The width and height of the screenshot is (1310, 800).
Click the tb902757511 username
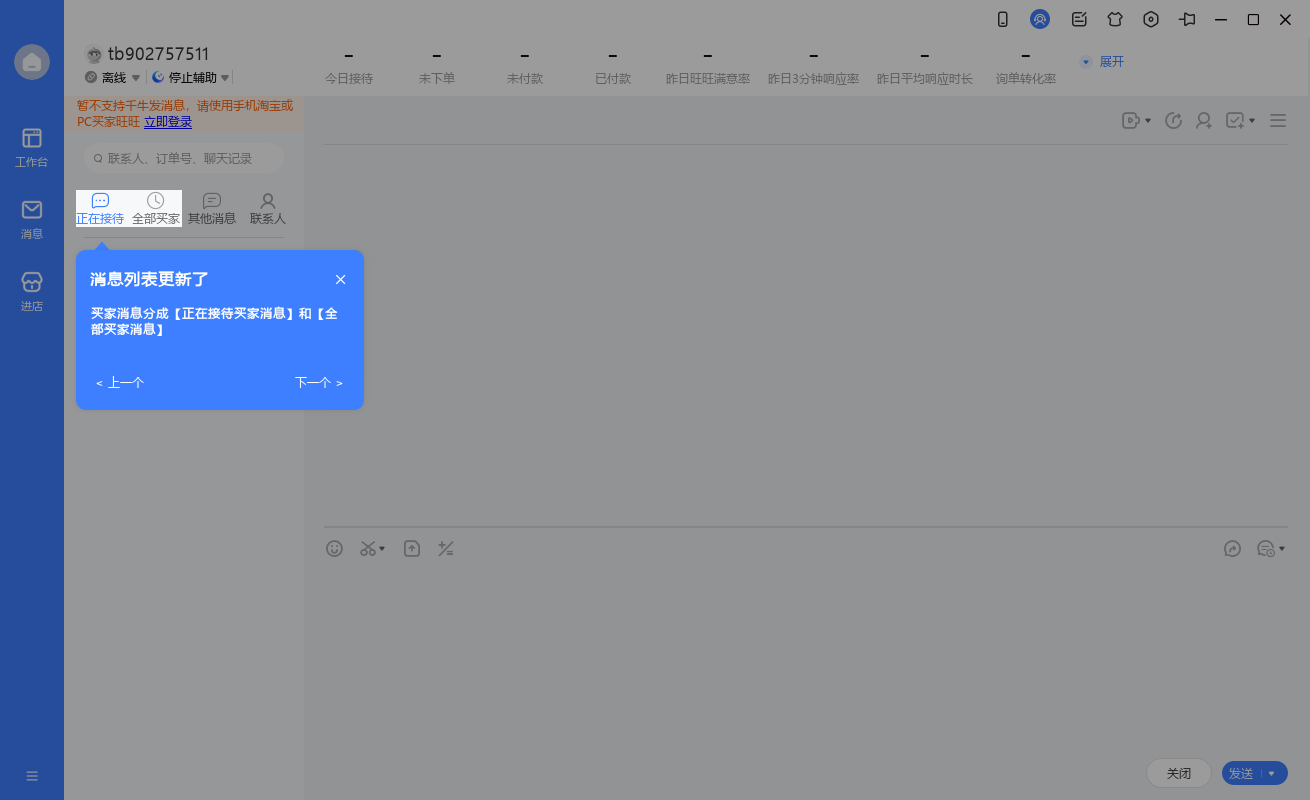click(x=159, y=54)
